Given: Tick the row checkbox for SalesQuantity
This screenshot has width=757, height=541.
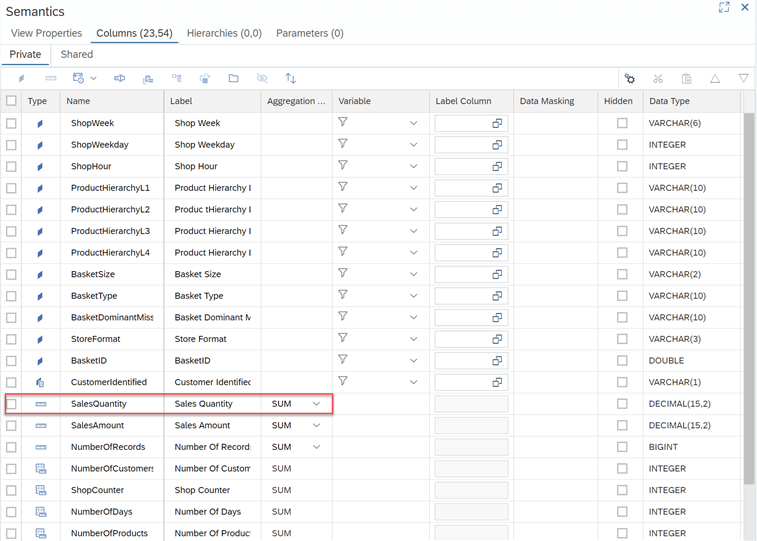Looking at the screenshot, I should click(12, 404).
